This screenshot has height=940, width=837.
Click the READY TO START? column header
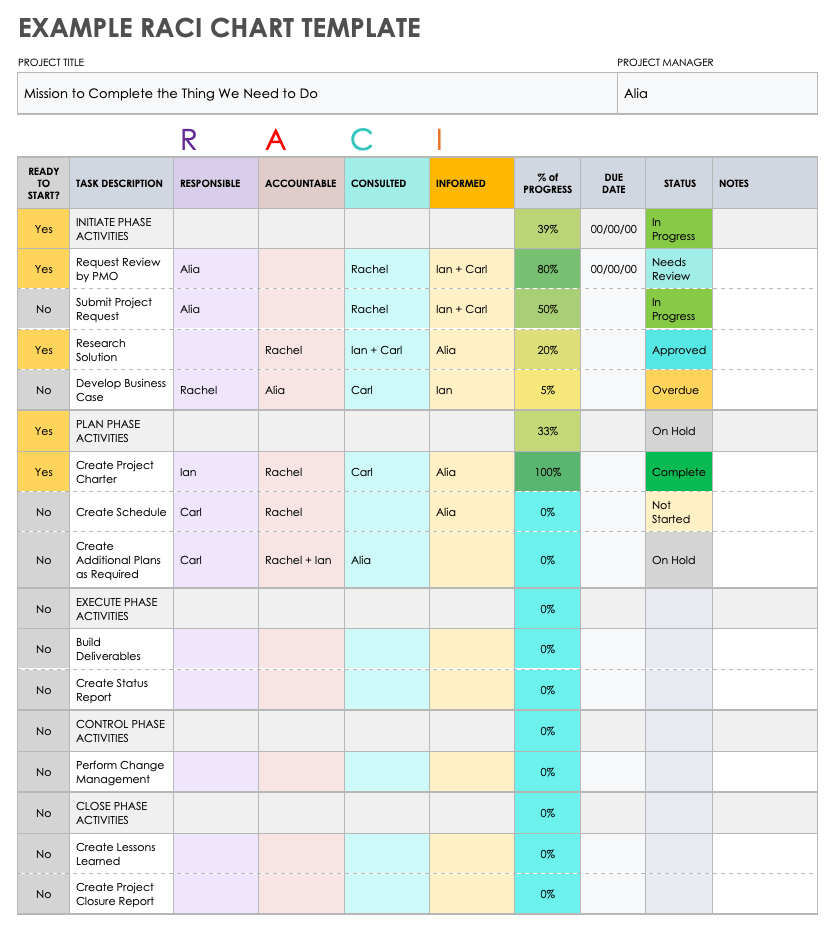44,184
